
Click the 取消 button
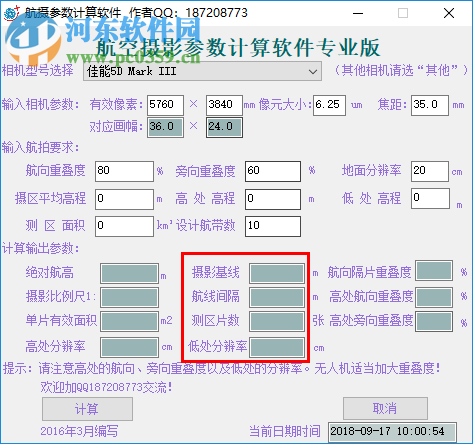coord(385,408)
